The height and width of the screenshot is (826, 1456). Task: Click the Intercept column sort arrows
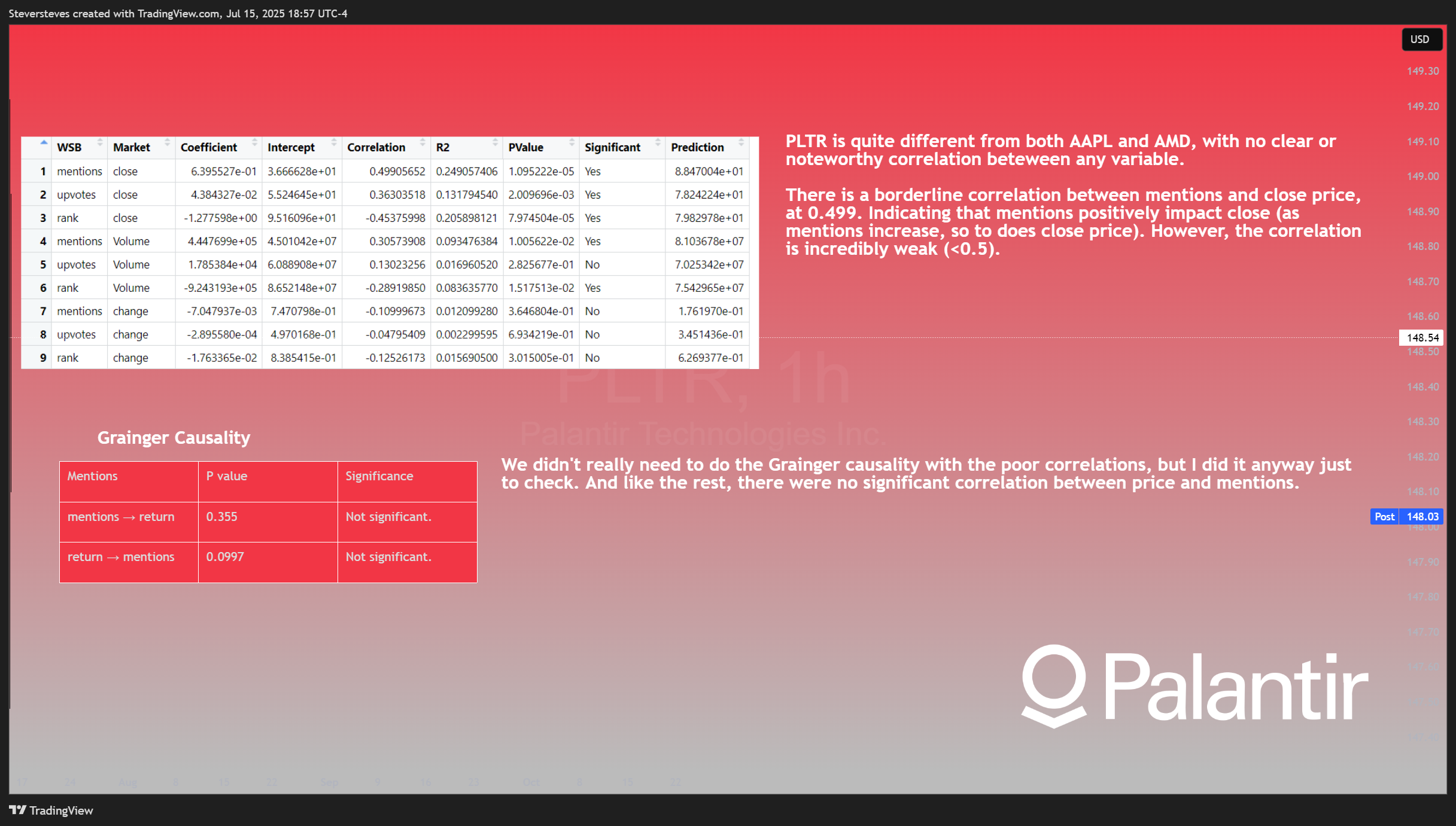click(x=334, y=142)
